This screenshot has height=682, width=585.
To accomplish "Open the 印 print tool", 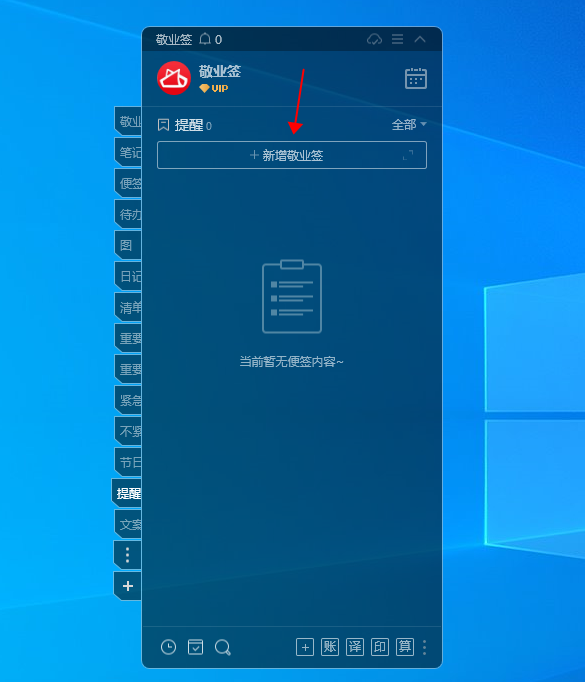I will pyautogui.click(x=380, y=647).
